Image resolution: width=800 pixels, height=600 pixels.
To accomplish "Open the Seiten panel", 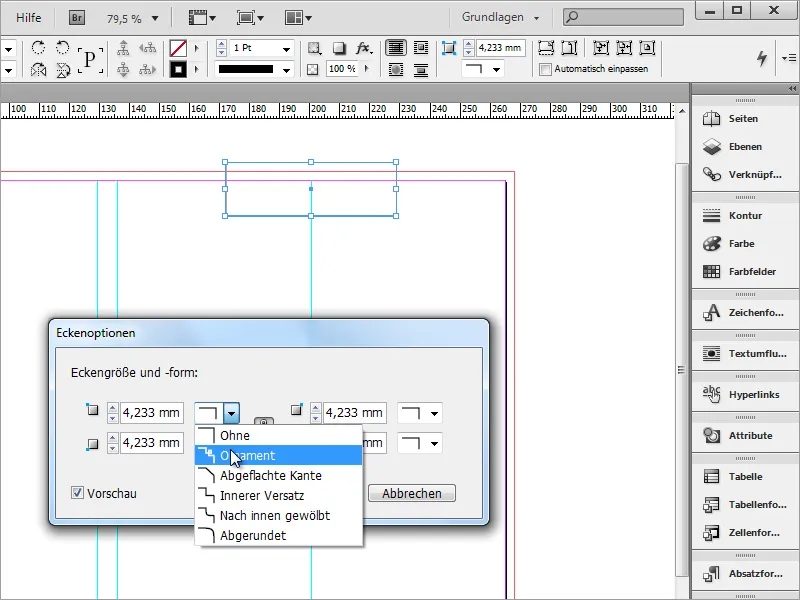I will (745, 119).
